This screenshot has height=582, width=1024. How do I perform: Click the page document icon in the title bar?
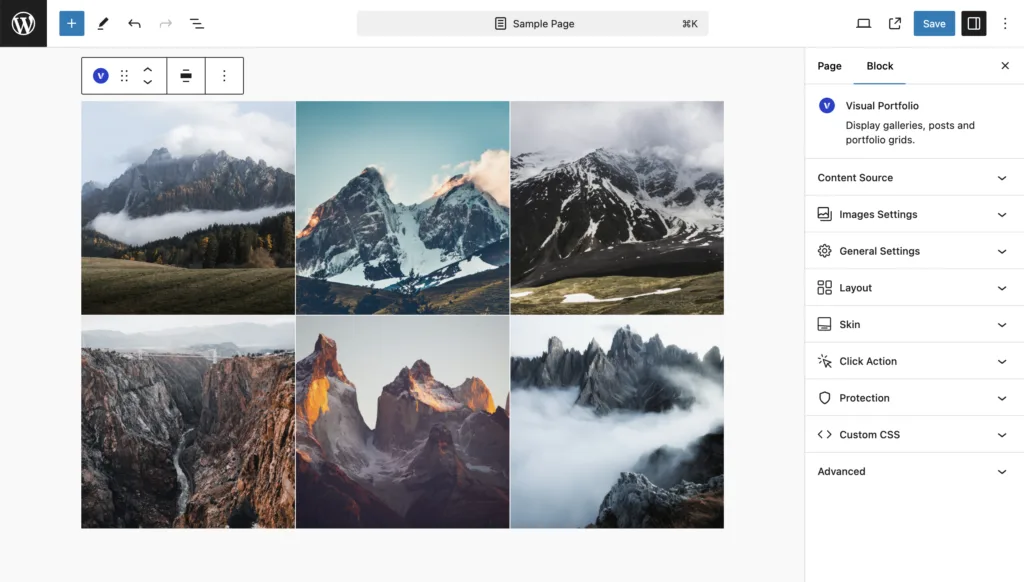click(x=500, y=24)
